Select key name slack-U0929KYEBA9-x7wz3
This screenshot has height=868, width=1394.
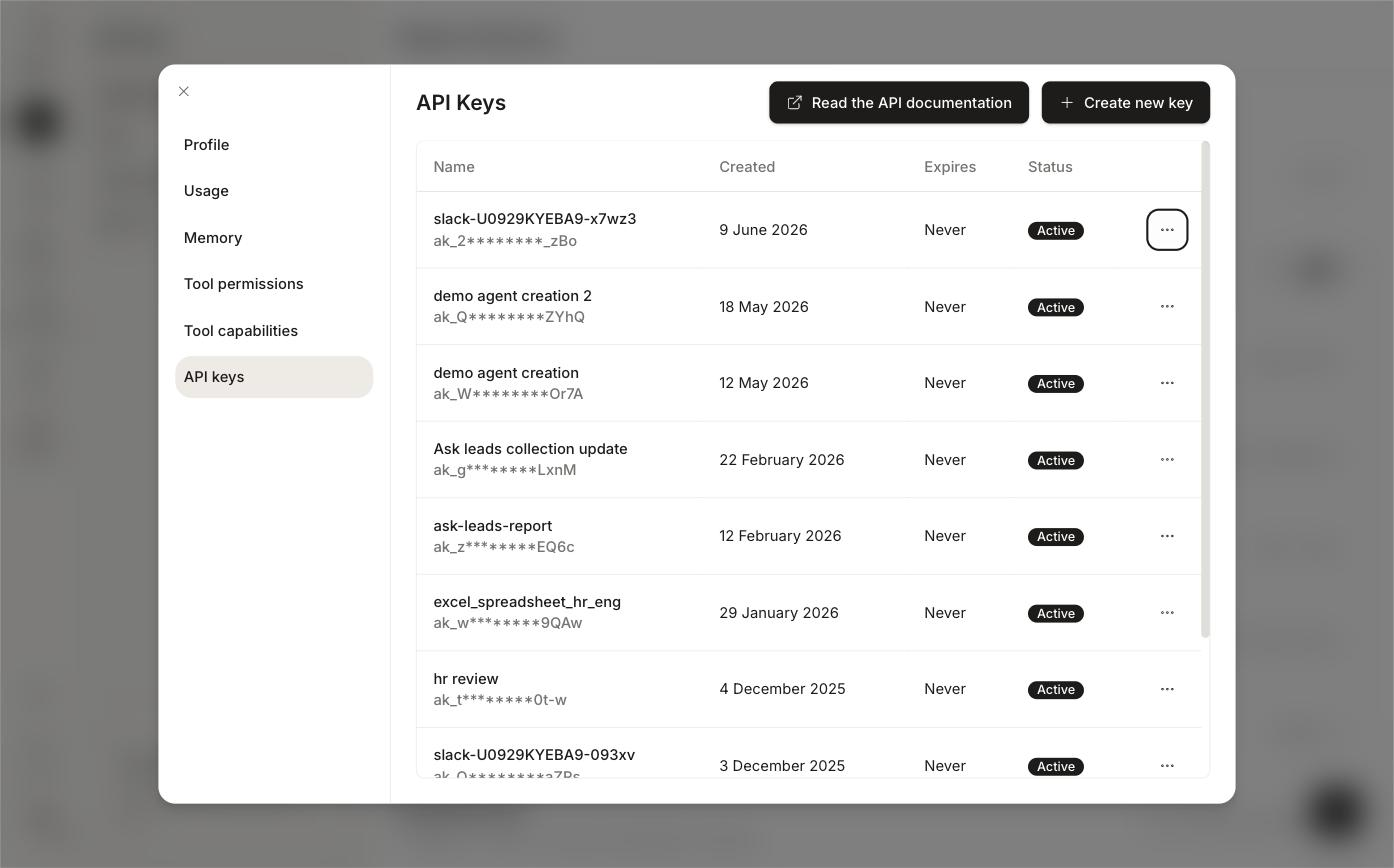coord(535,219)
